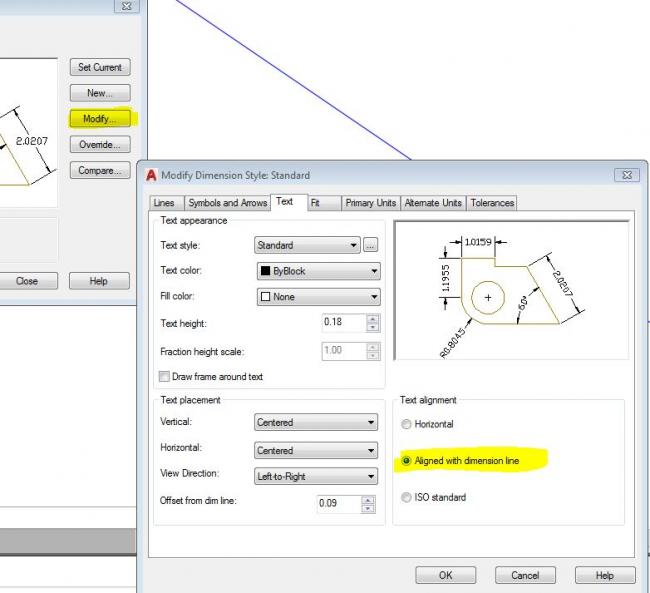The image size is (650, 593).
Task: Switch to the Lines tab
Action: tap(166, 203)
